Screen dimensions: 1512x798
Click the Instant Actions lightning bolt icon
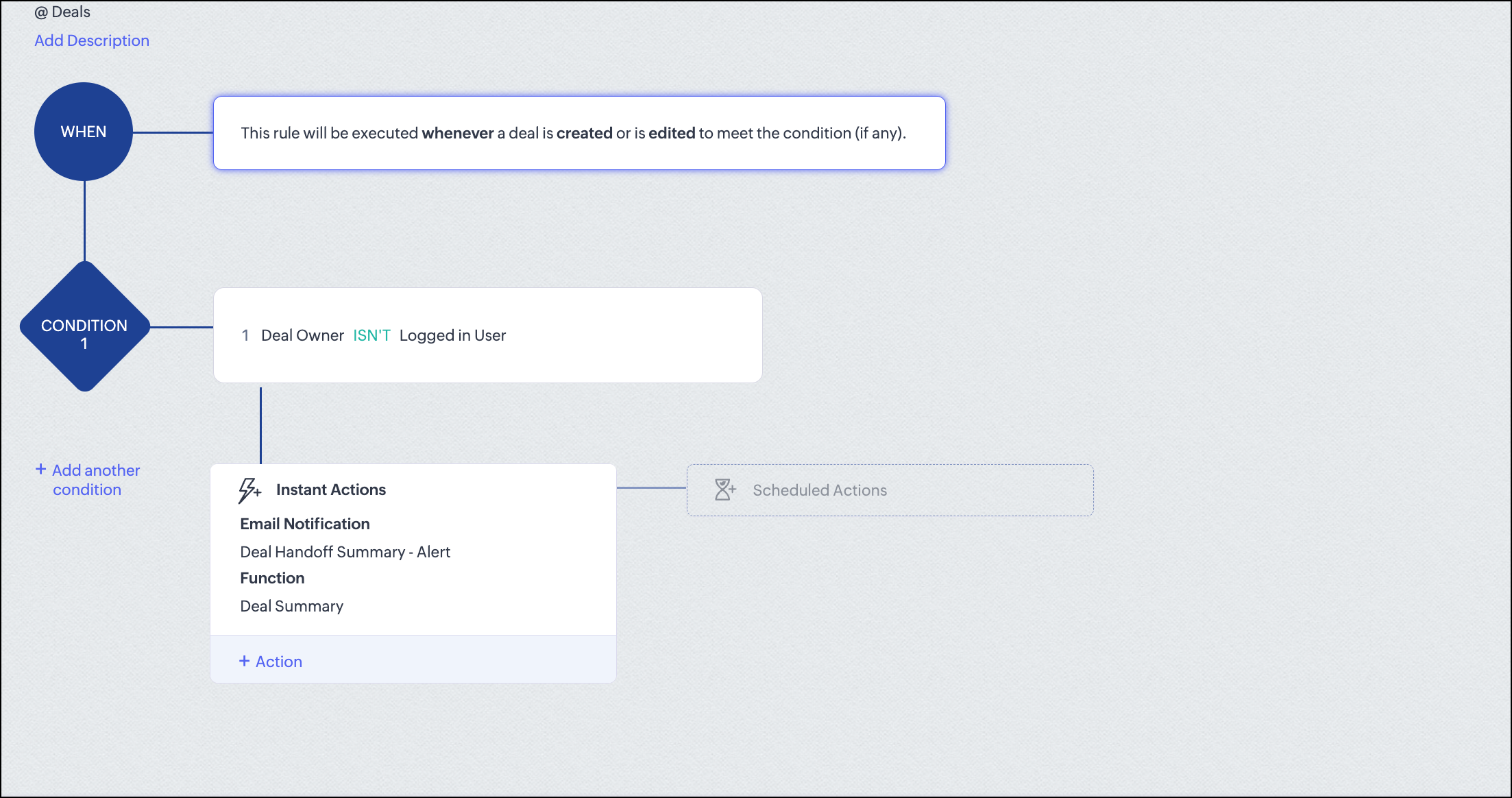click(x=249, y=490)
